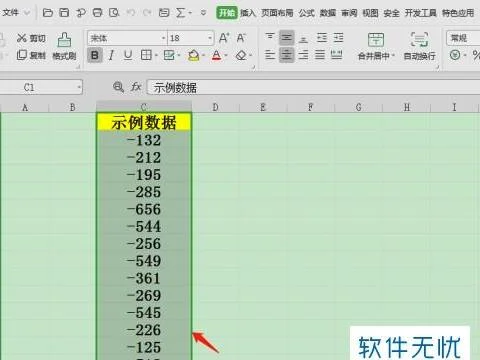Screen dimensions: 480x360
Task: Click the quick toolbar icon left of AutoSum
Action: click(164, 13)
